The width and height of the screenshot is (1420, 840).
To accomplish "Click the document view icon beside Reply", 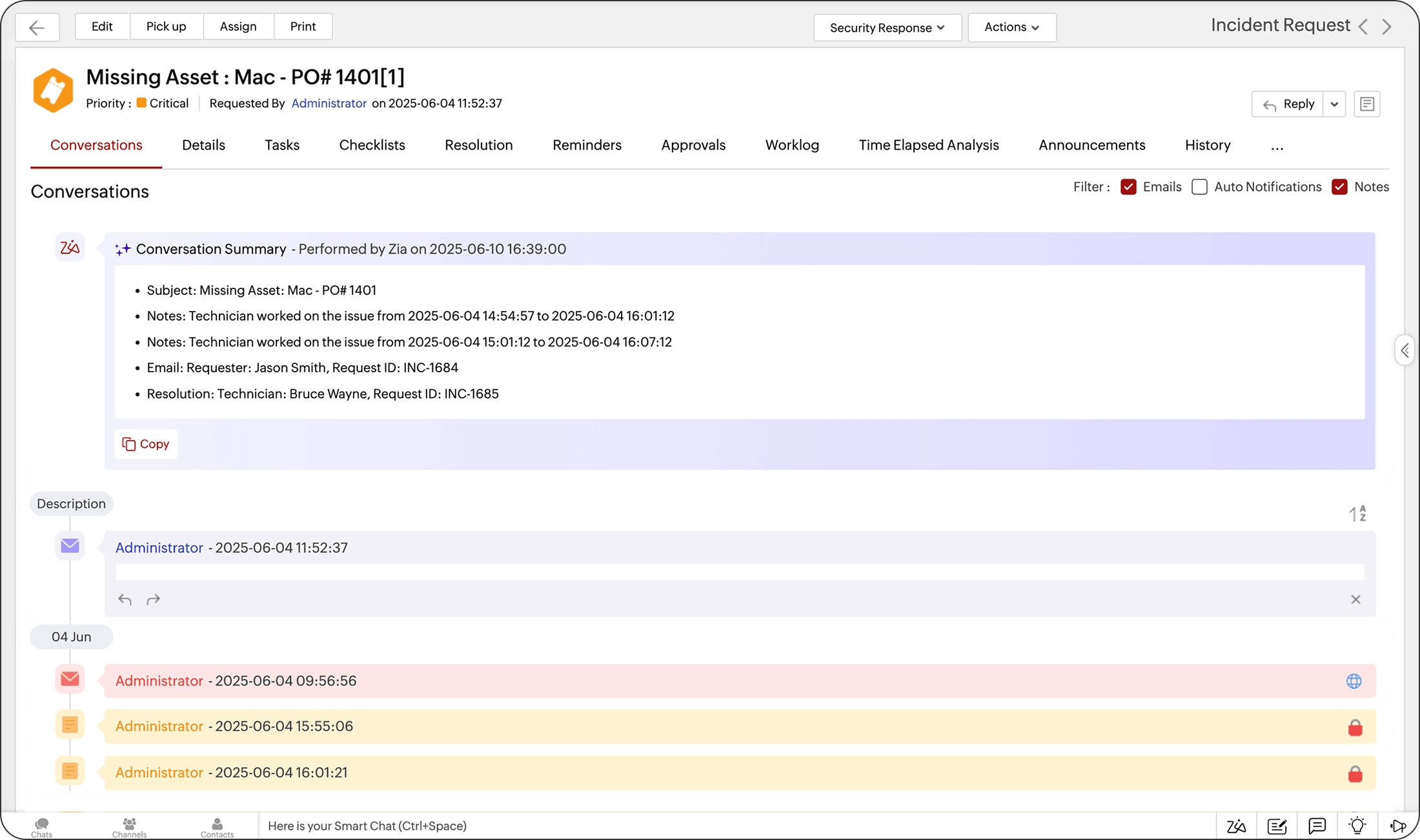I will (1366, 104).
